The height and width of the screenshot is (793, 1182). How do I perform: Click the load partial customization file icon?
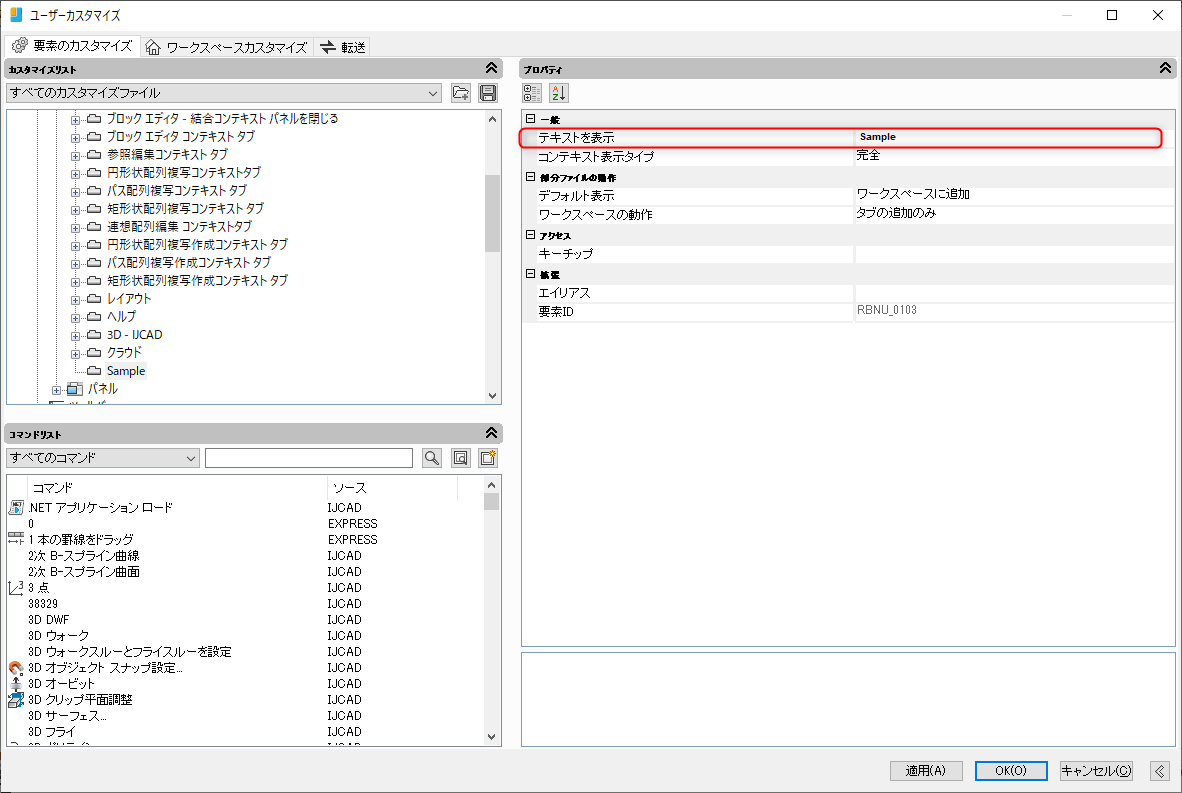tap(461, 93)
